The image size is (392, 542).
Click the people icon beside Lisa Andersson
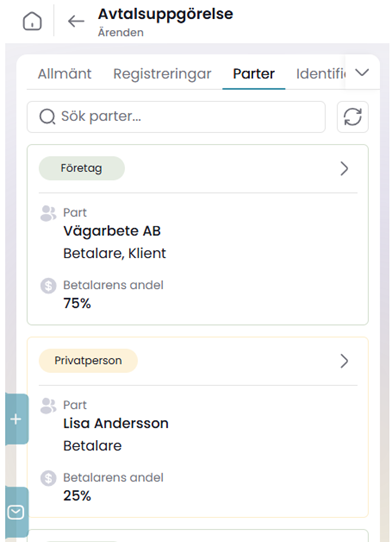(48, 406)
